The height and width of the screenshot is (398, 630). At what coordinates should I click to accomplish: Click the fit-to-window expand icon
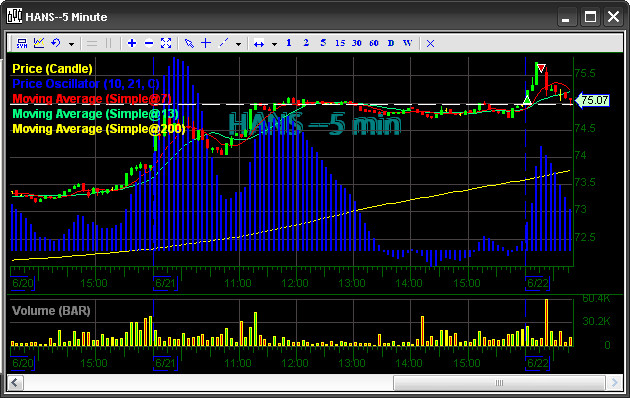166,43
